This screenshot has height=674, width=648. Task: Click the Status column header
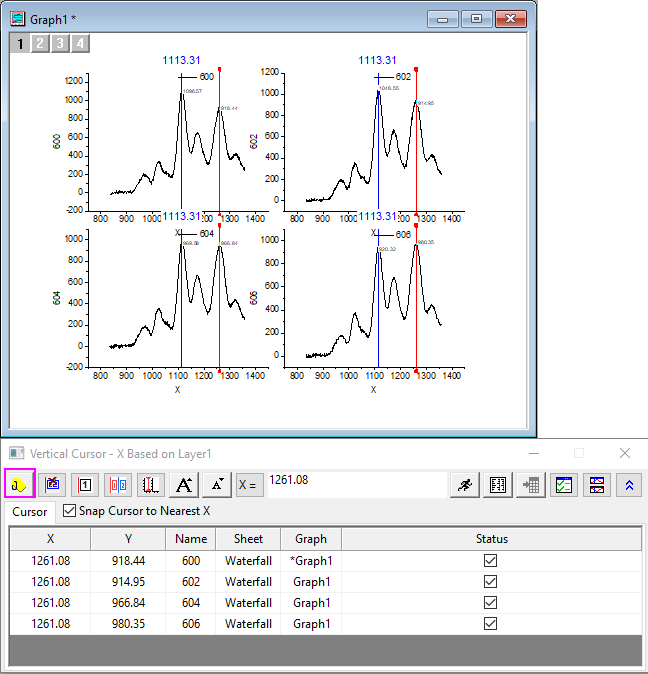[x=491, y=539]
